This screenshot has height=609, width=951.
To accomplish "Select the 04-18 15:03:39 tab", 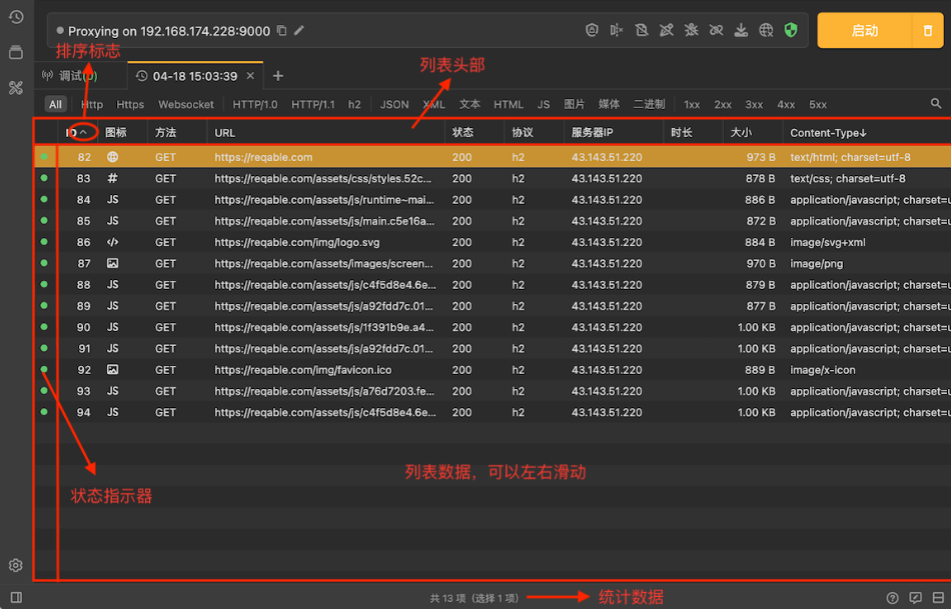I will 194,76.
